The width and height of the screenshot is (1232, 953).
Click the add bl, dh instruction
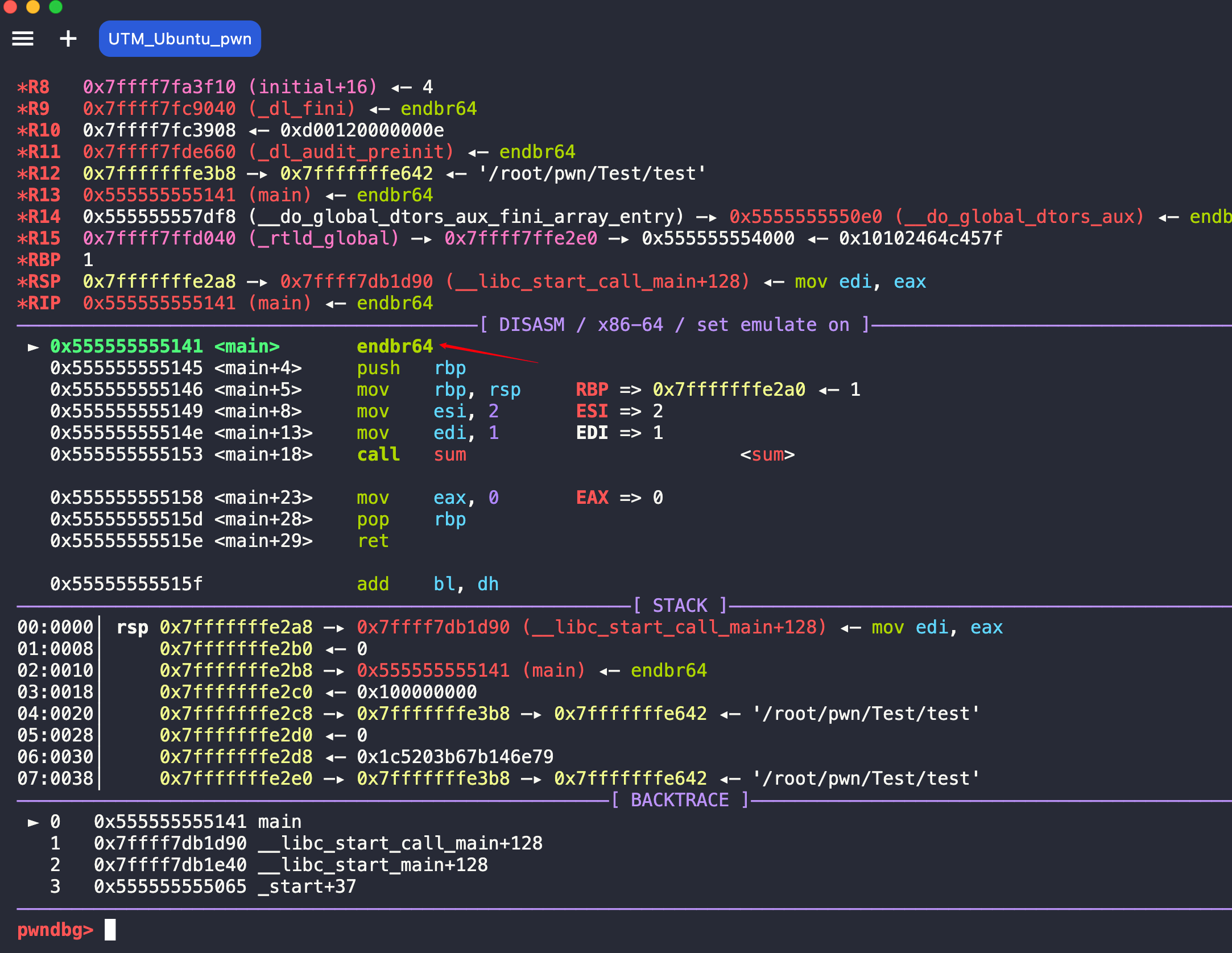(428, 584)
